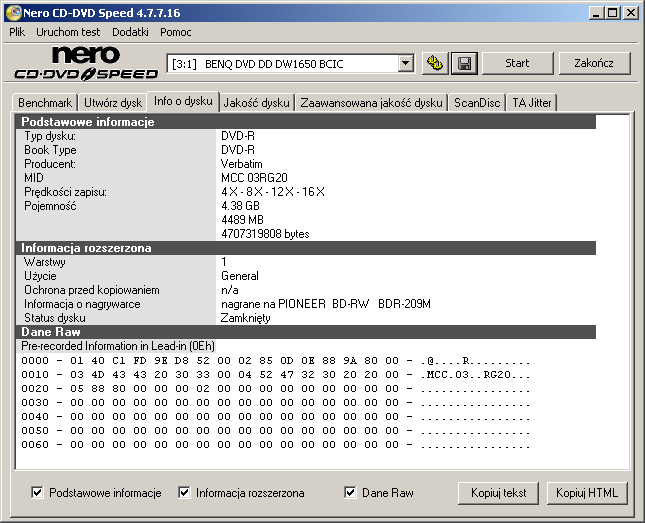Click the Kopiuj tekst button
The width and height of the screenshot is (645, 523).
point(499,493)
